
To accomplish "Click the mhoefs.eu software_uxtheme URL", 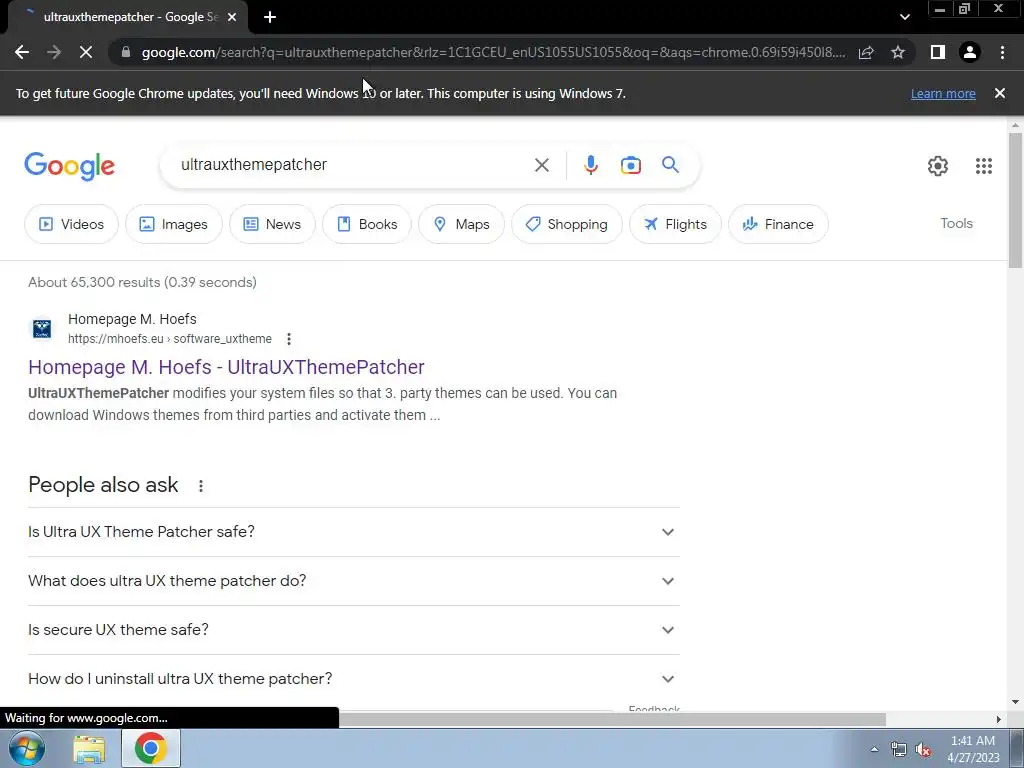I will point(170,339).
